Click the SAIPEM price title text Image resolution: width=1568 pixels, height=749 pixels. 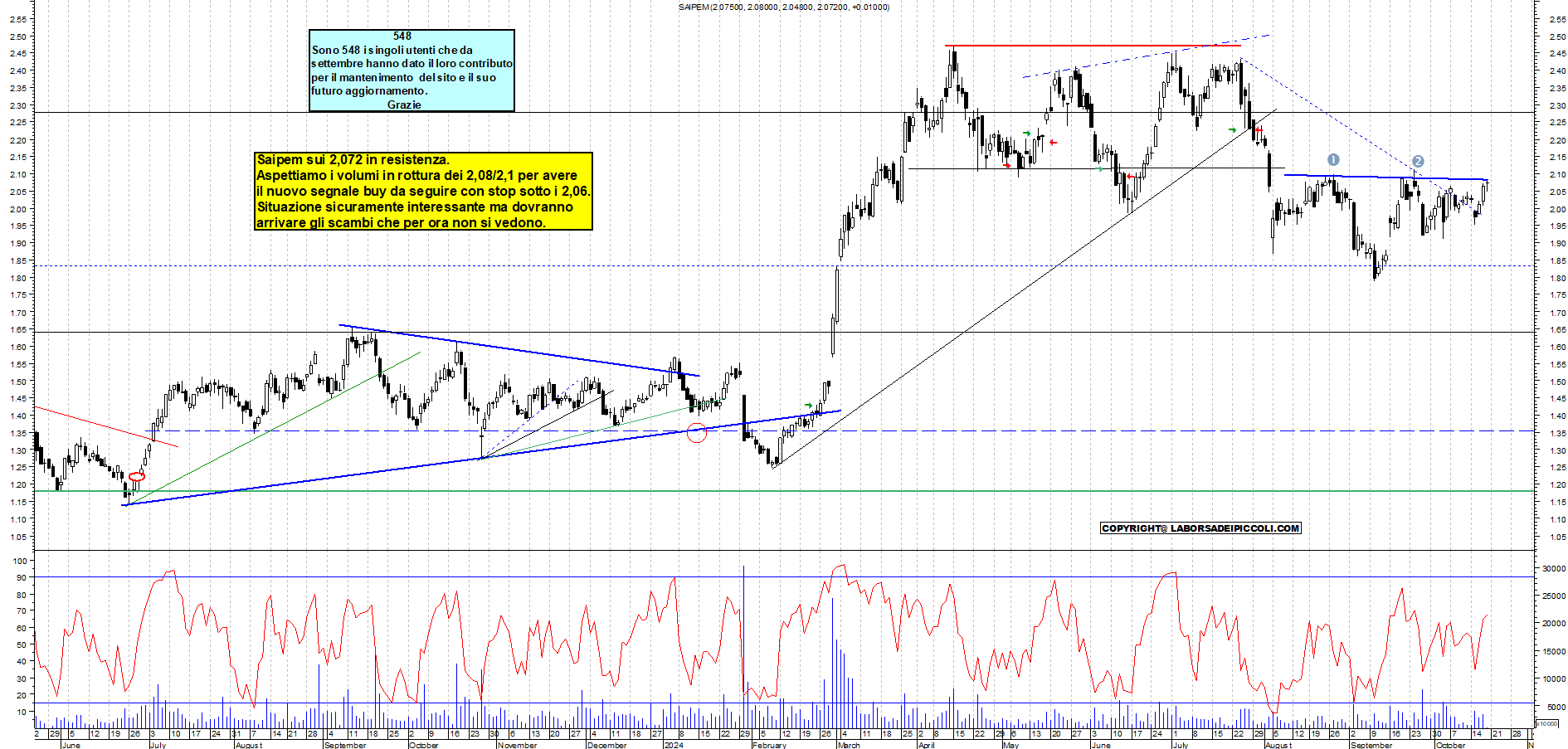pos(783,7)
